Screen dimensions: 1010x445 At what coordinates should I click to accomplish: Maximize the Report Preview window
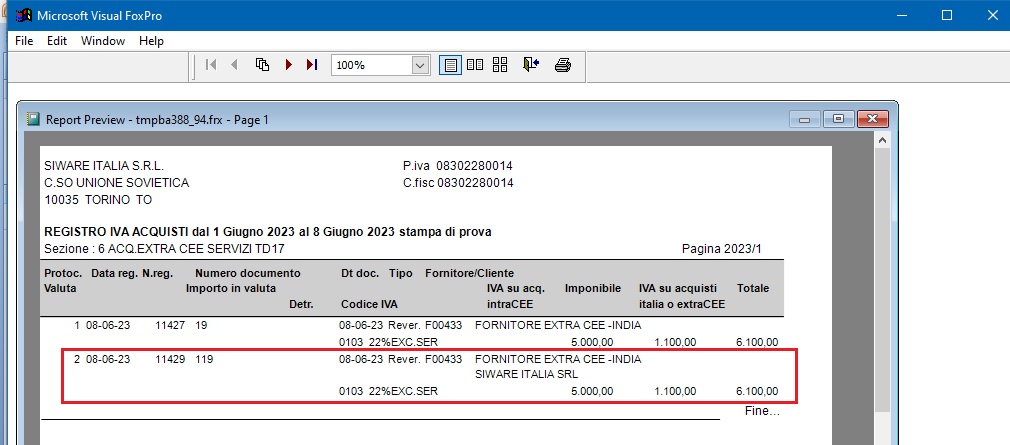838,119
